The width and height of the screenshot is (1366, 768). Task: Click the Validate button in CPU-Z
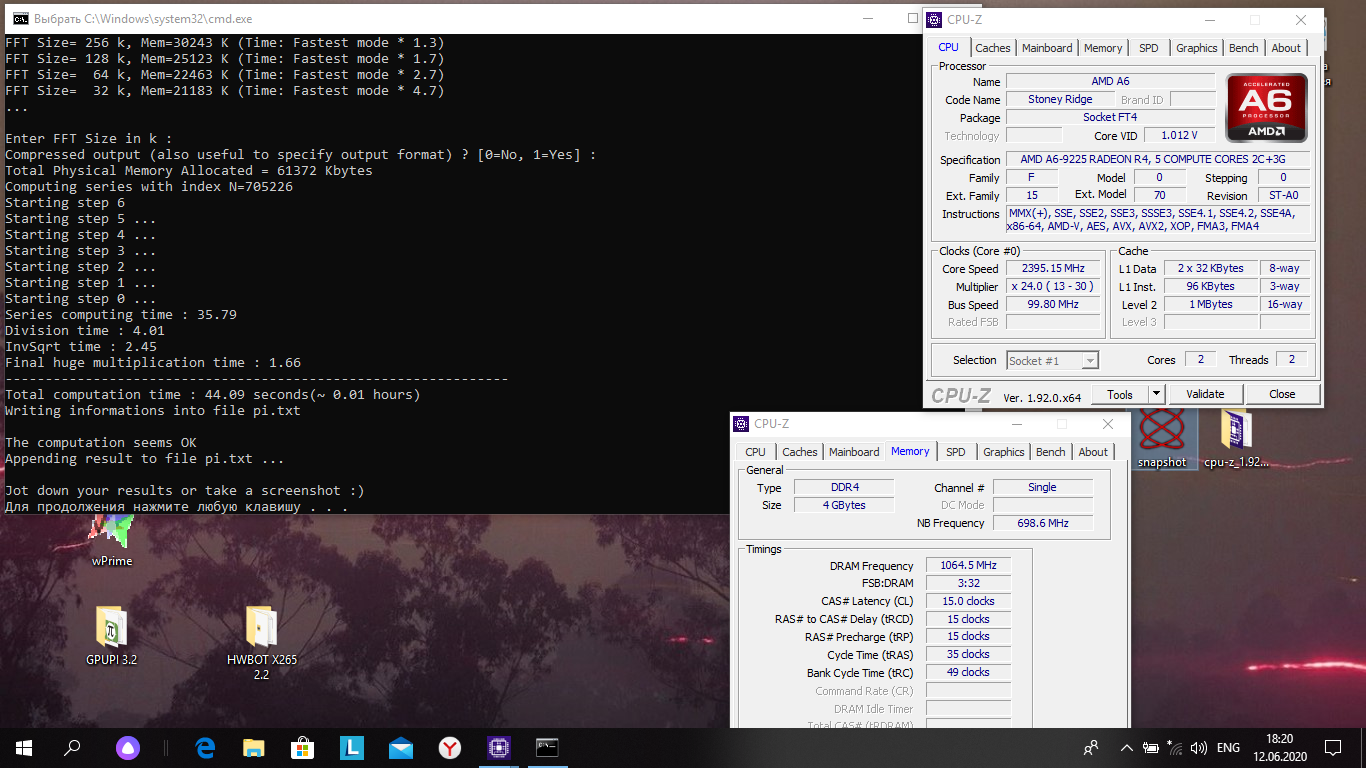(1205, 394)
